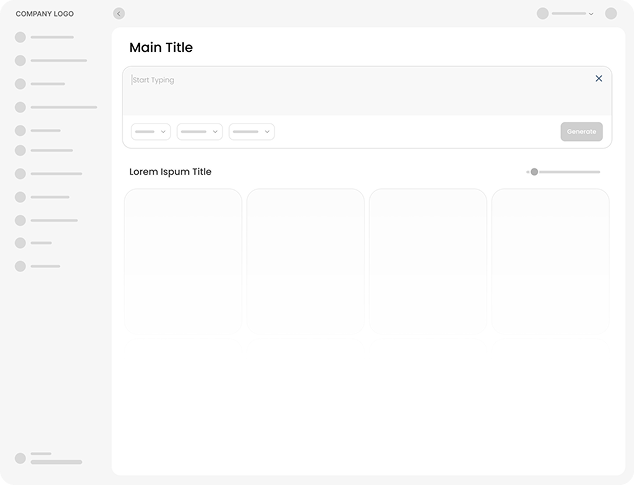Image resolution: width=634 pixels, height=485 pixels.
Task: Collapse the sidebar using the back chevron
Action: 119,14
